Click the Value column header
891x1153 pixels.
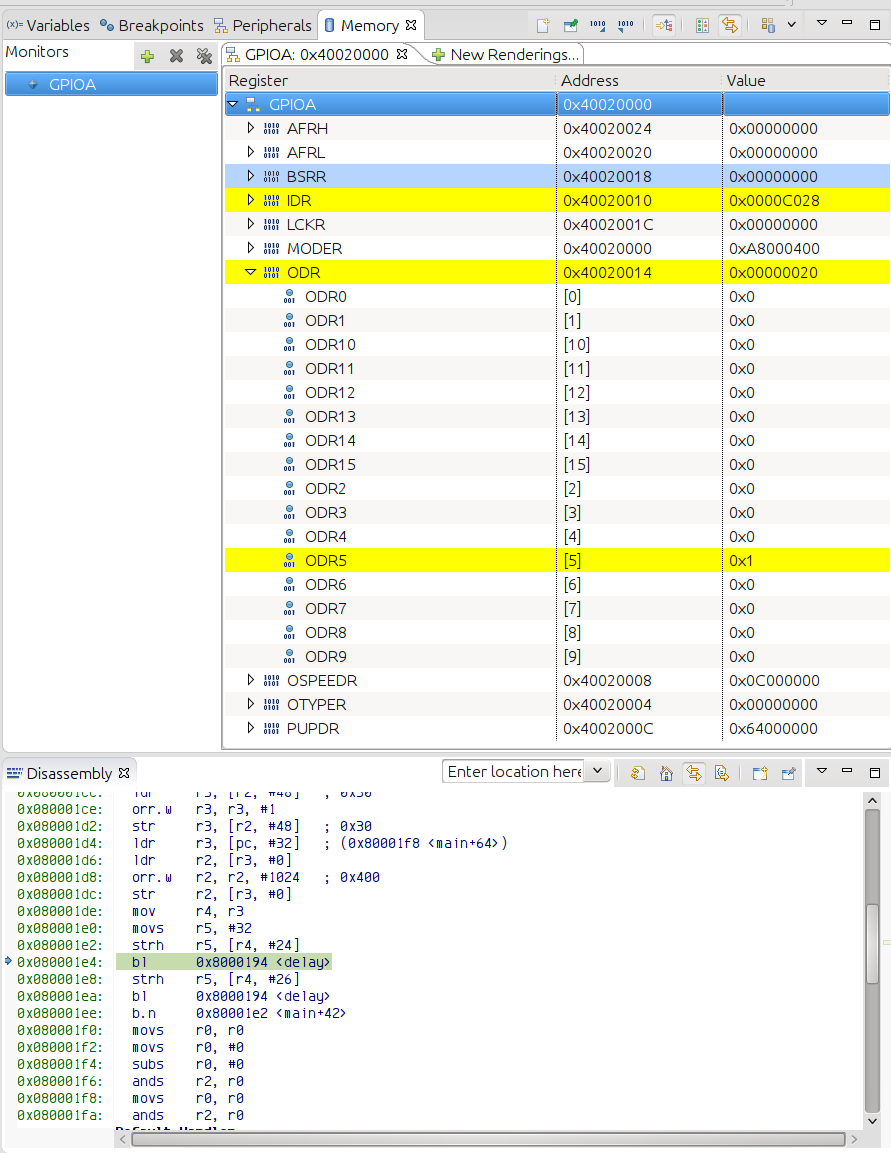click(x=806, y=81)
